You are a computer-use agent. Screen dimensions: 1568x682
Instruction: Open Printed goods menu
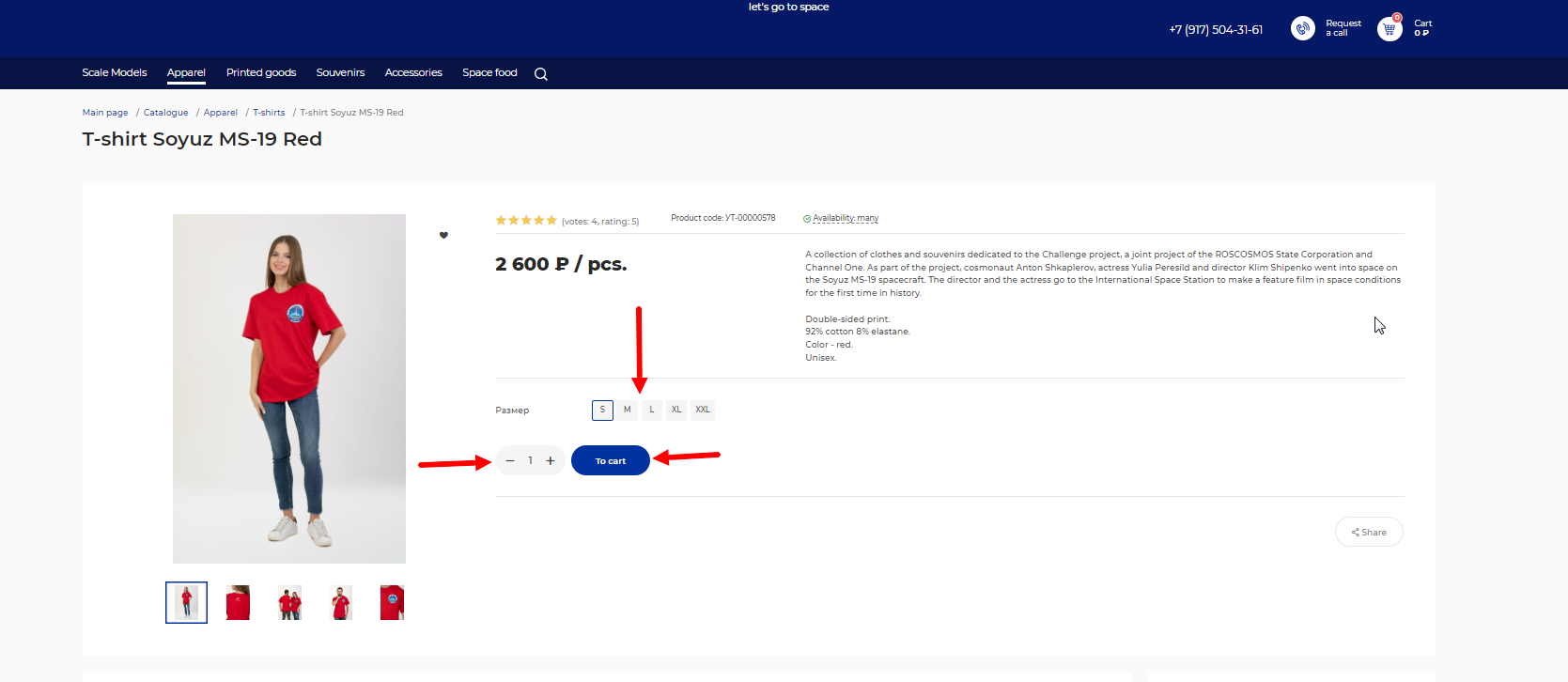pyautogui.click(x=261, y=72)
